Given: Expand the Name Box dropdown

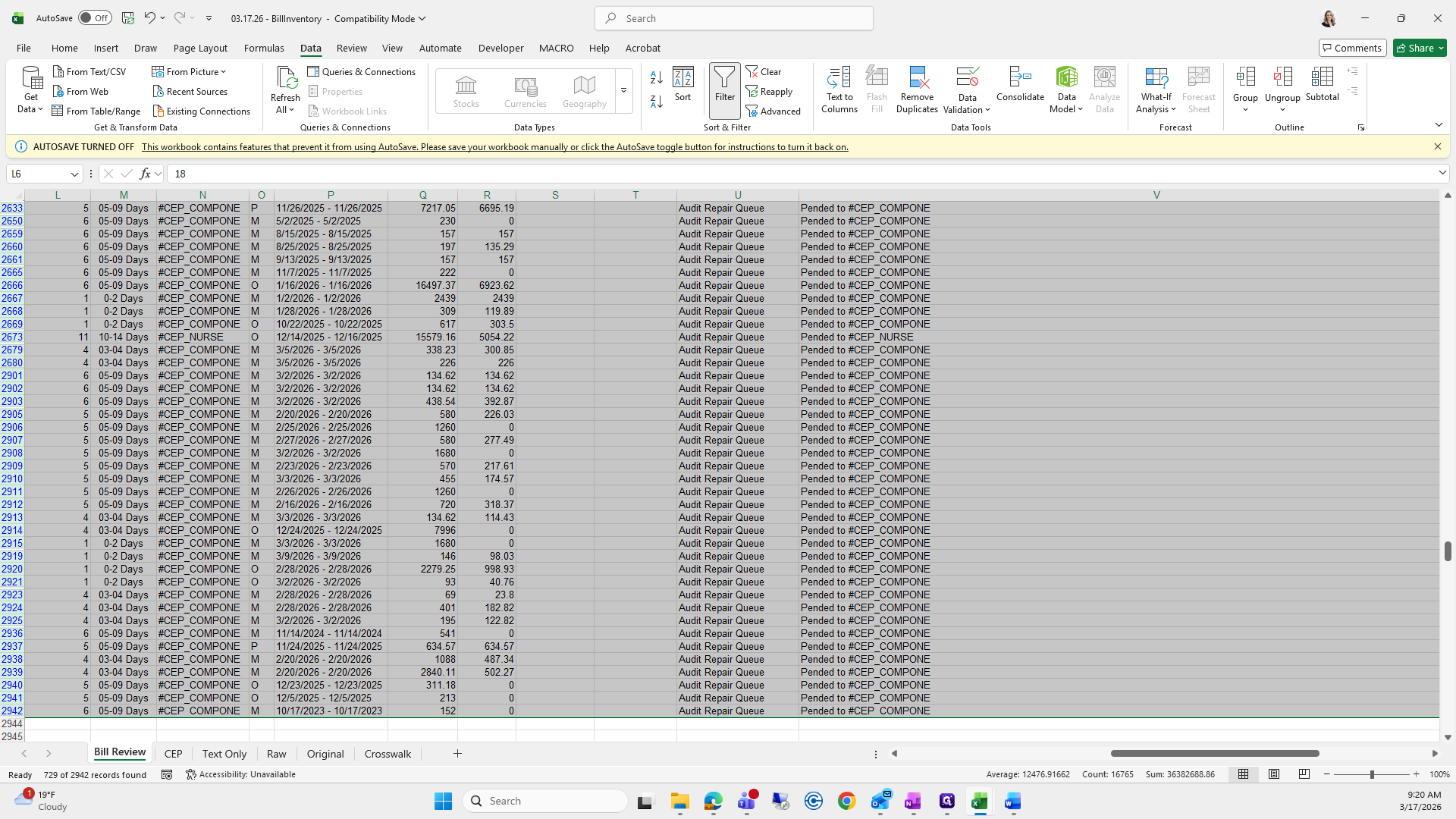Looking at the screenshot, I should 74,174.
